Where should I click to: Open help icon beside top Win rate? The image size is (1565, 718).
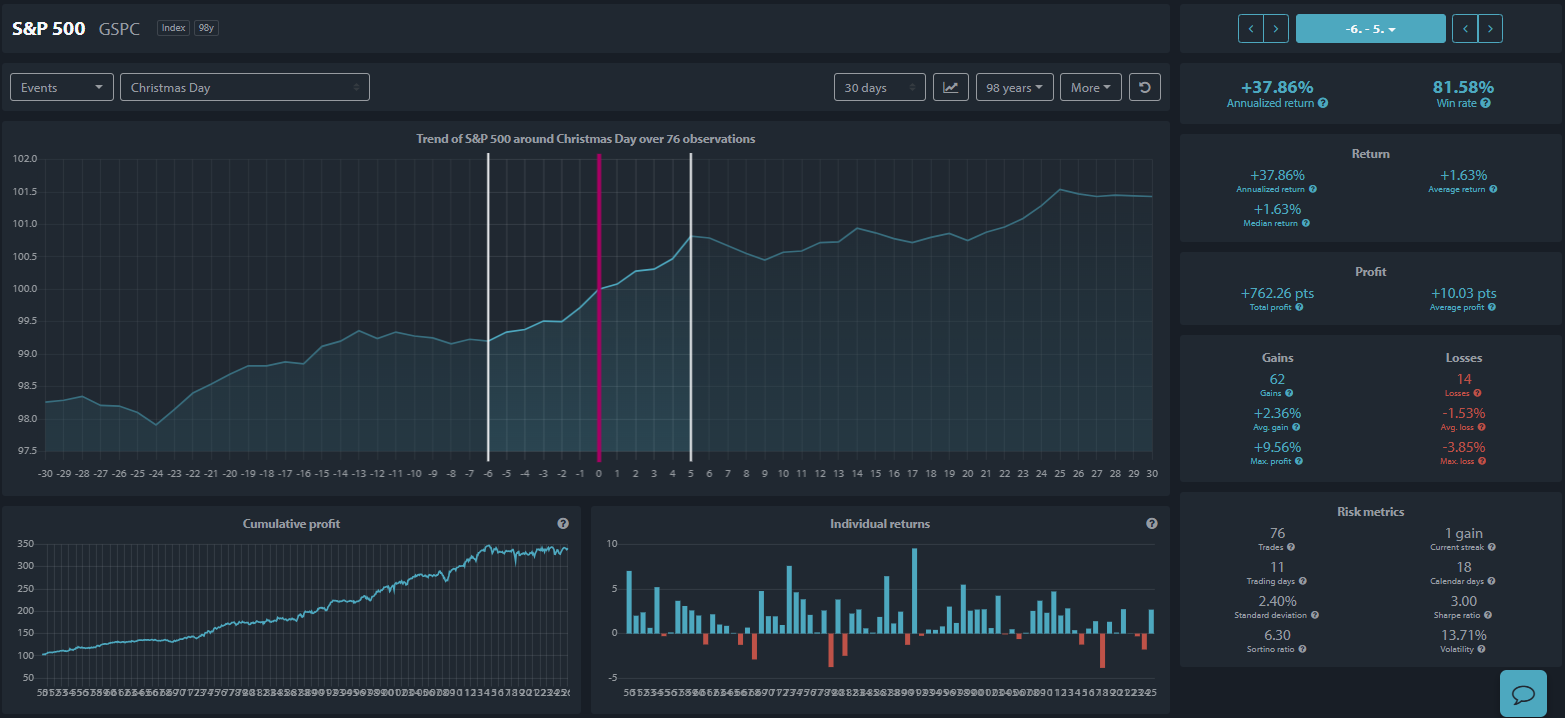[1486, 103]
